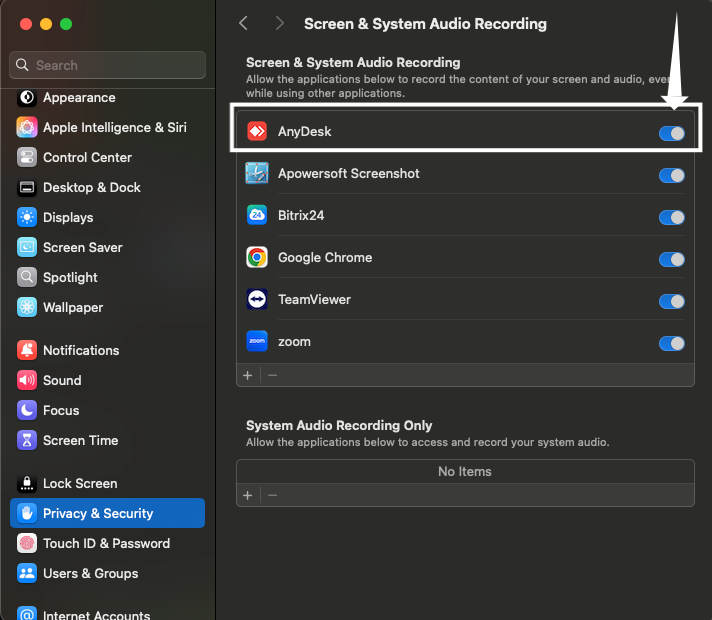Click the Google Chrome icon in list
Screen dimensions: 712x620
(x=257, y=257)
